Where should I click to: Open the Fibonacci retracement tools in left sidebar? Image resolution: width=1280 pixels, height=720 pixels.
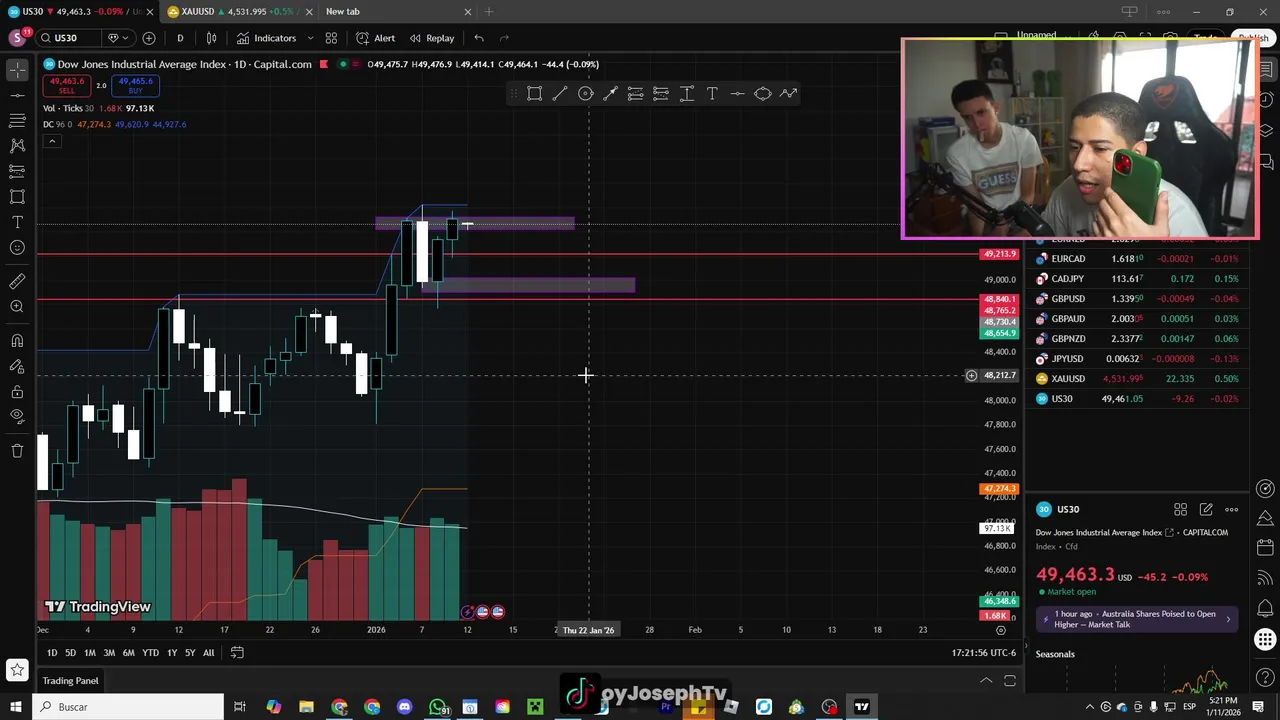pyautogui.click(x=17, y=120)
